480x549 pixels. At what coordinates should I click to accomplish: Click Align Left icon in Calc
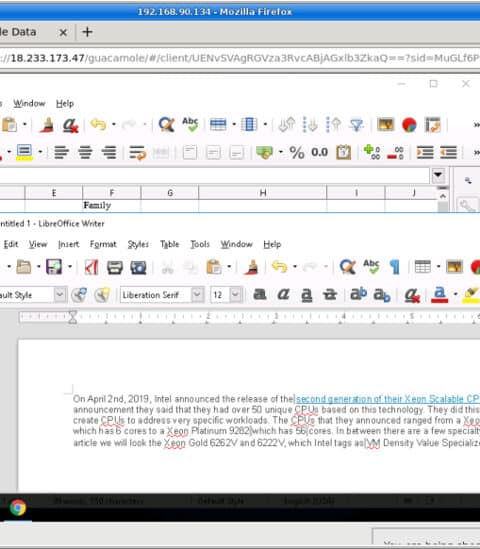pyautogui.click(x=62, y=152)
